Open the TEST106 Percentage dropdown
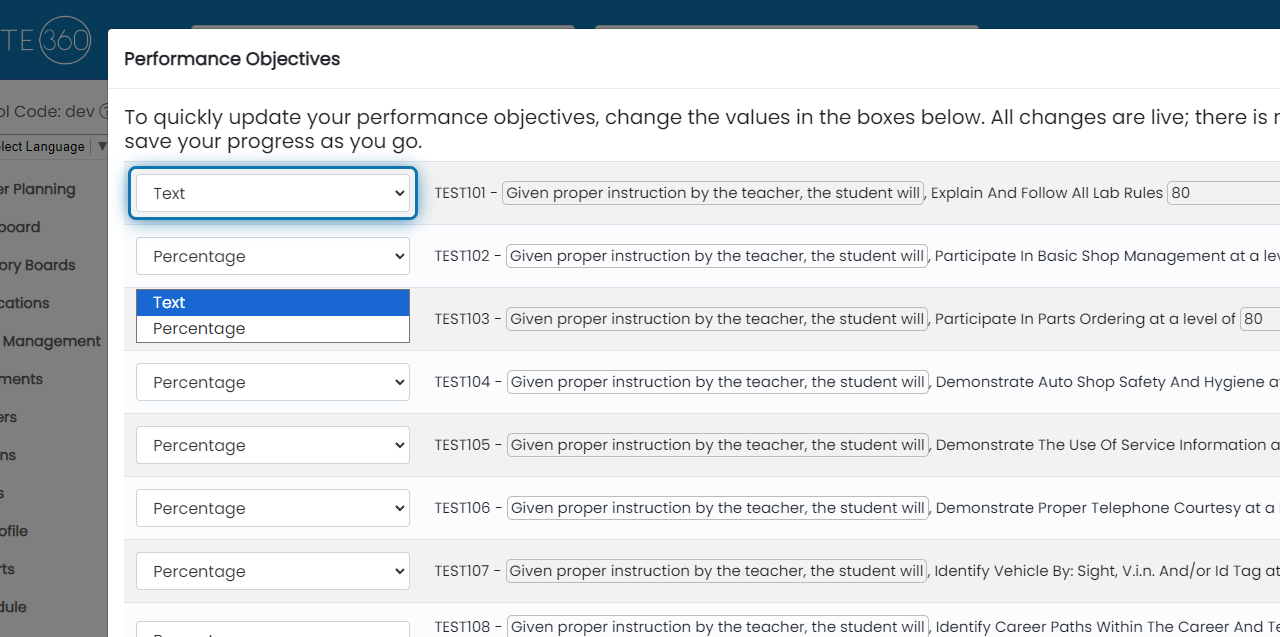Viewport: 1280px width, 637px height. [272, 508]
